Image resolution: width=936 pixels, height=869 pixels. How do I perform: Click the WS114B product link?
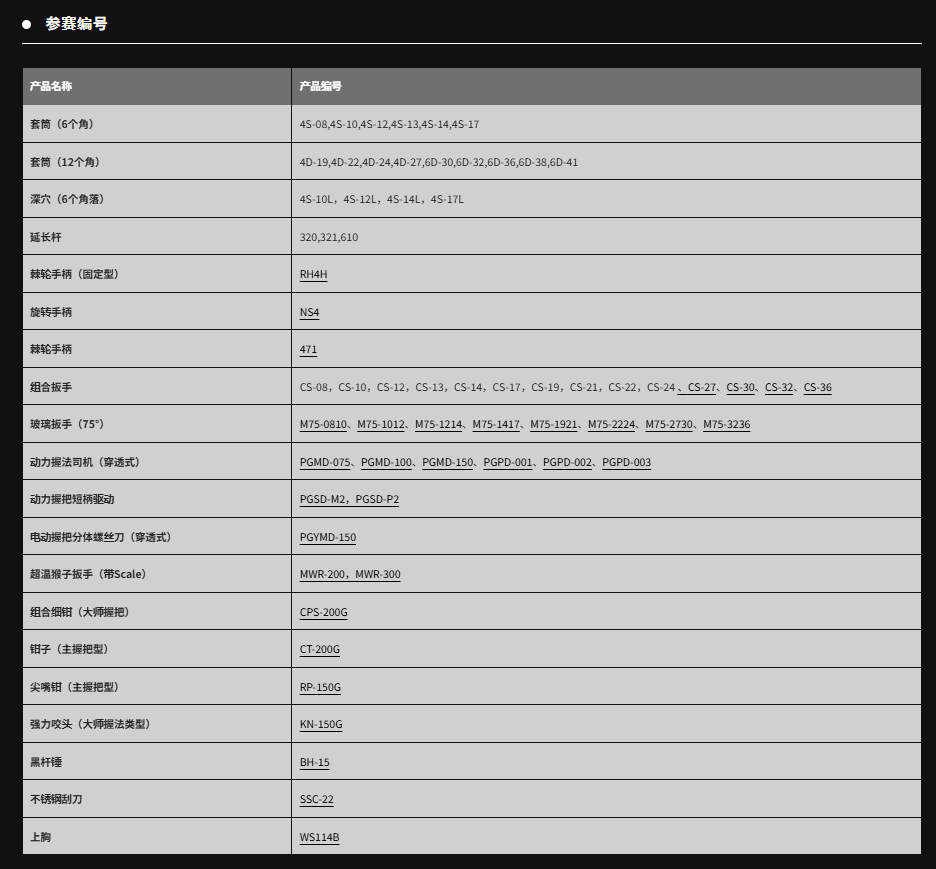[x=319, y=837]
